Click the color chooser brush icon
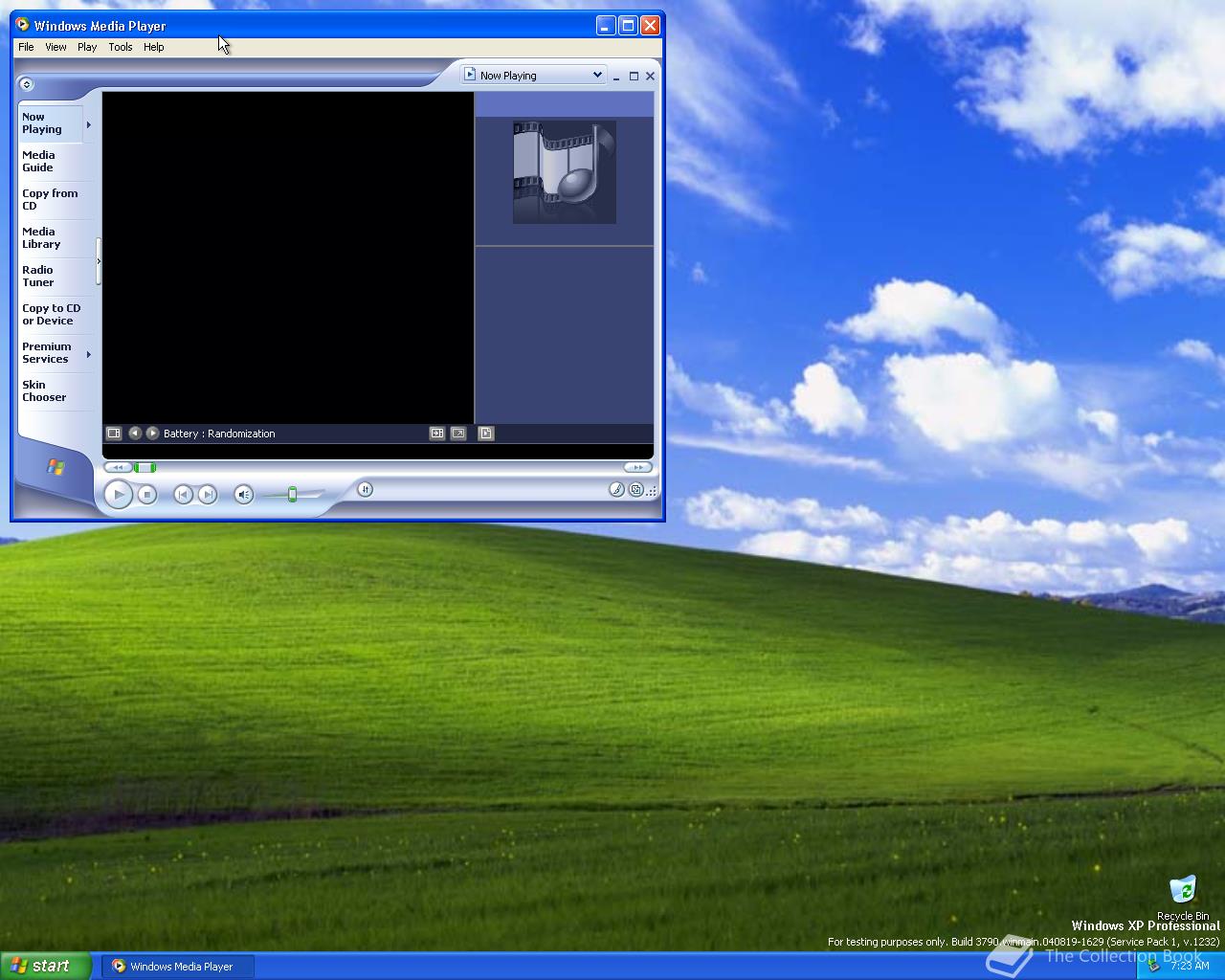The width and height of the screenshot is (1225, 980). [x=616, y=489]
